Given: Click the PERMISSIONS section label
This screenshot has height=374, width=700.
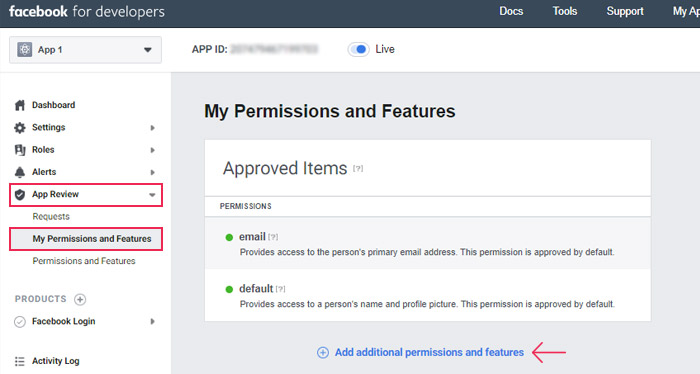Looking at the screenshot, I should point(246,207).
